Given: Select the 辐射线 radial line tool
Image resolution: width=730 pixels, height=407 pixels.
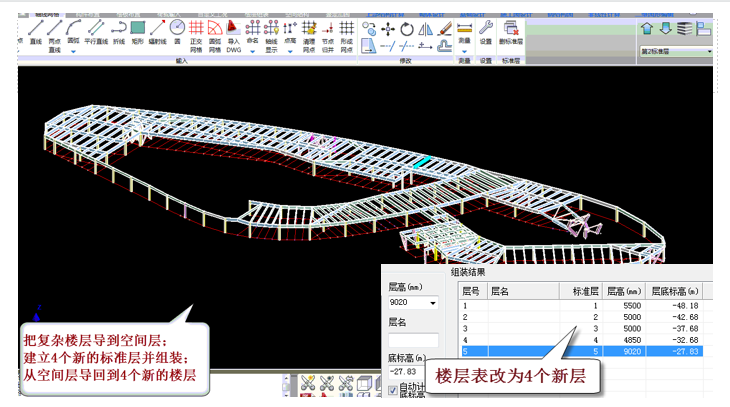Looking at the screenshot, I should [x=157, y=32].
